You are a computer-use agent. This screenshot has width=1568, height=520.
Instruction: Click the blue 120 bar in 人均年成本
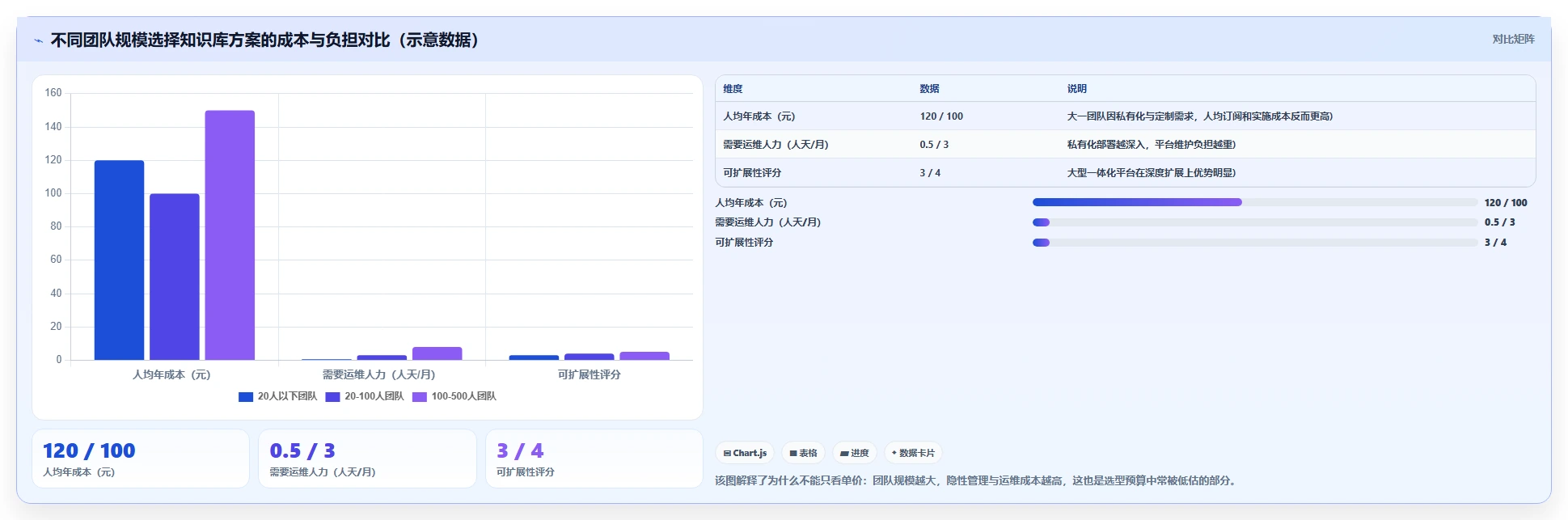tap(119, 260)
